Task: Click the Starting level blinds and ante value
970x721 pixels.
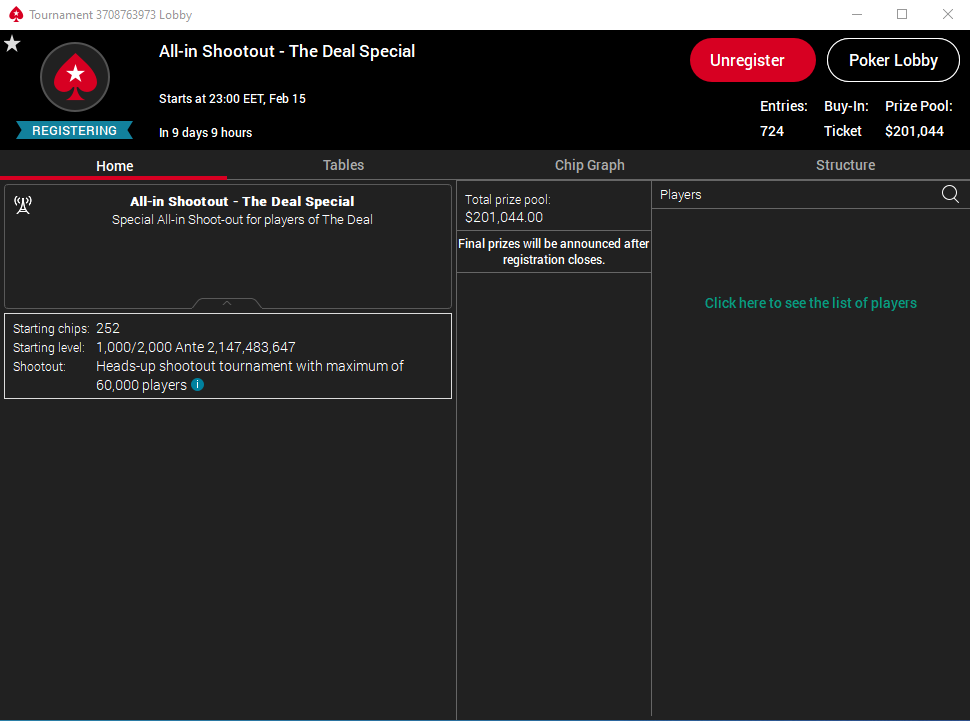Action: [x=195, y=347]
